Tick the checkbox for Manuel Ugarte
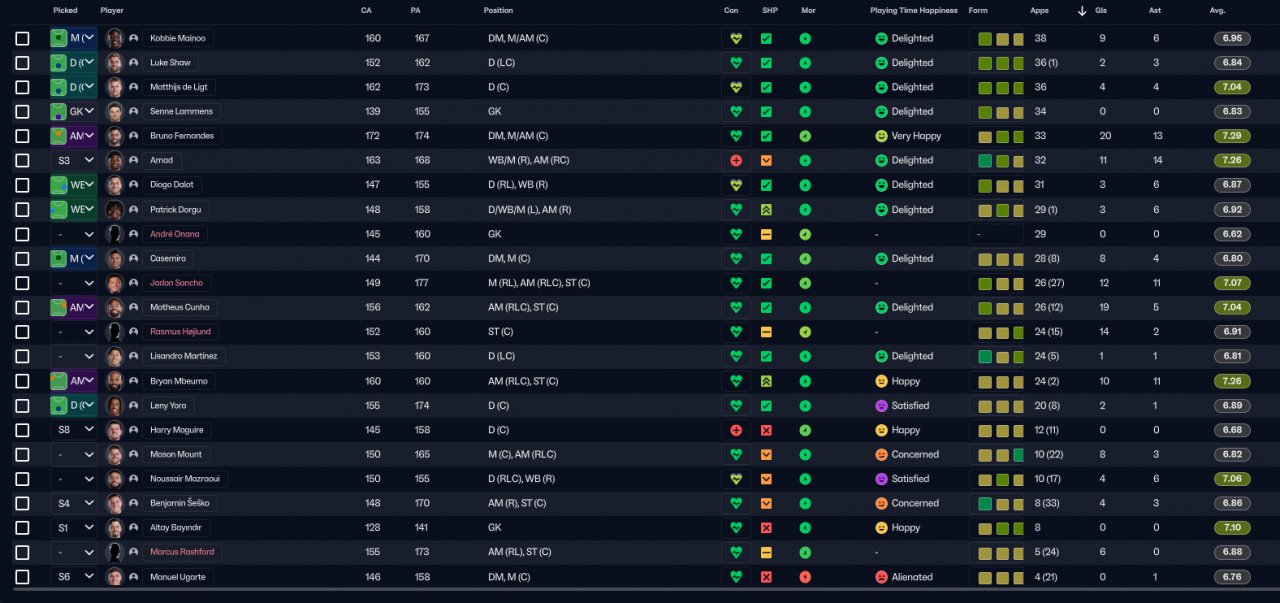Image resolution: width=1280 pixels, height=603 pixels. pos(22,577)
